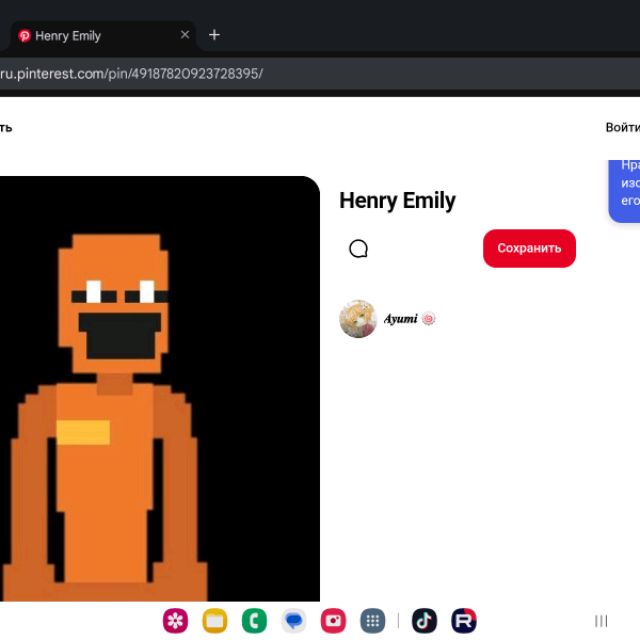The image size is (640, 640).
Task: Open Ayumi's profile avatar
Action: tap(358, 319)
